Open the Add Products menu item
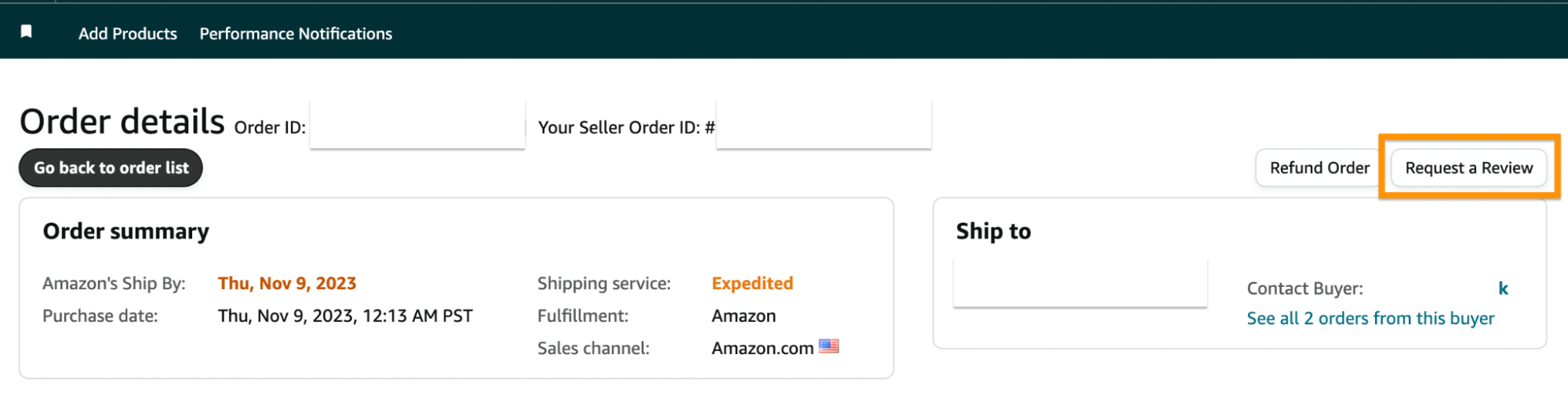 (128, 34)
